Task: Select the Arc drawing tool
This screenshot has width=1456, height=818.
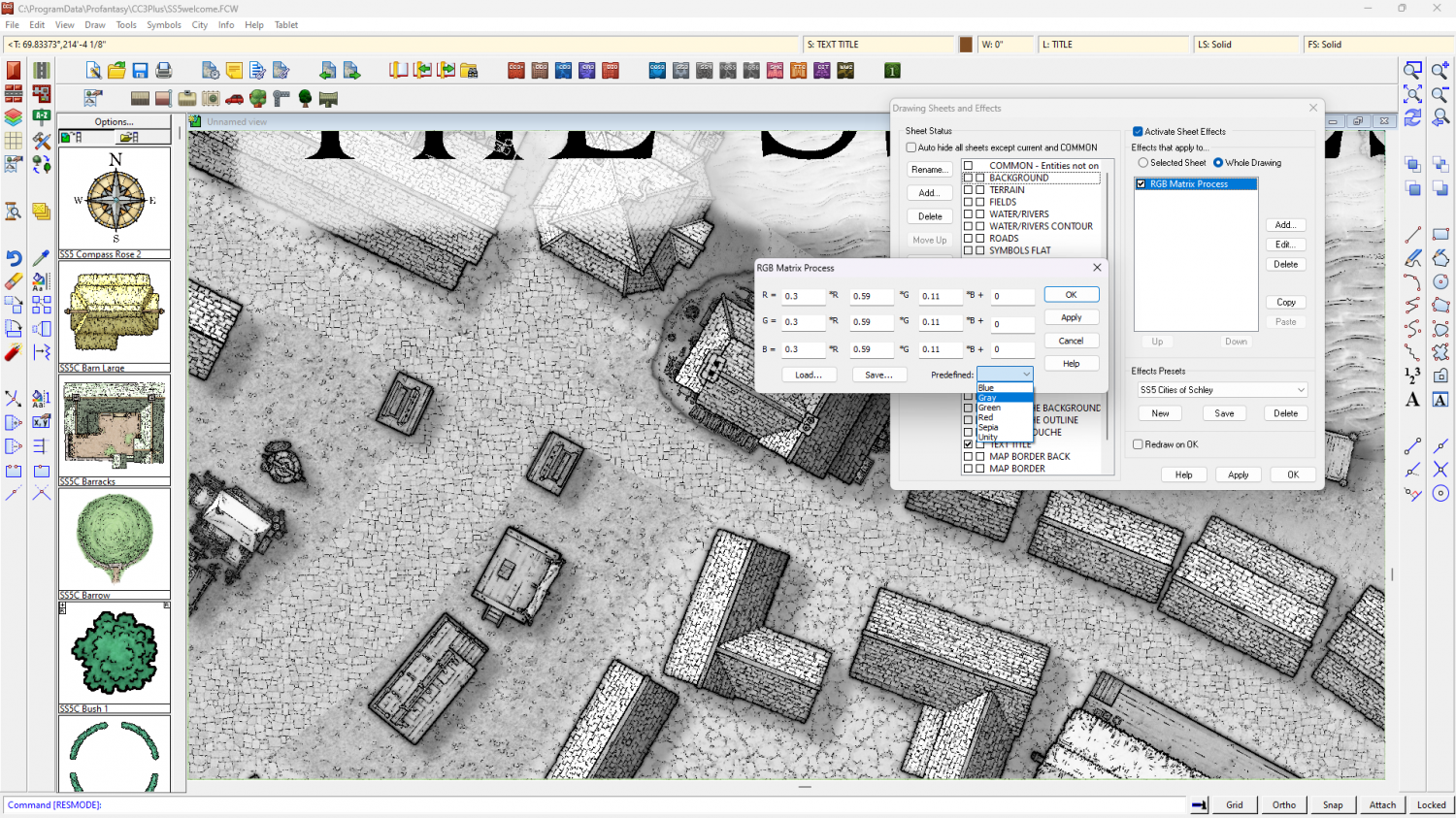Action: (1412, 281)
